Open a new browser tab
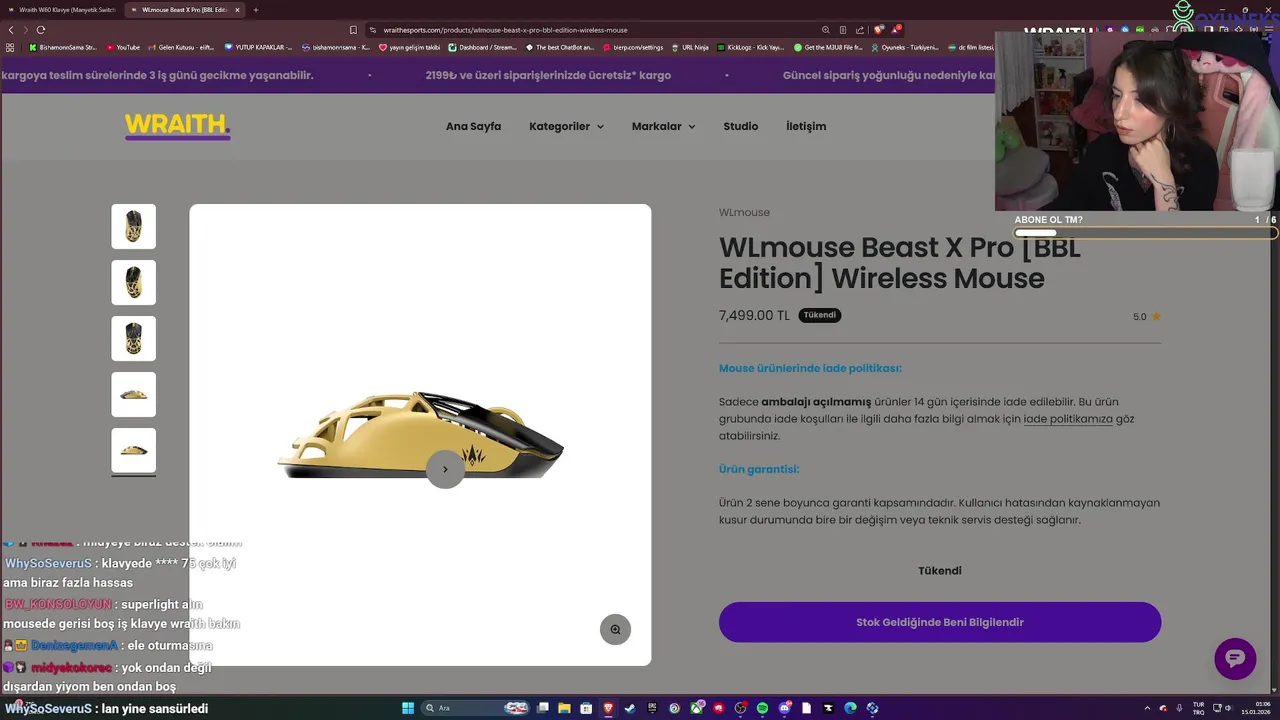The width and height of the screenshot is (1280, 720). [256, 10]
